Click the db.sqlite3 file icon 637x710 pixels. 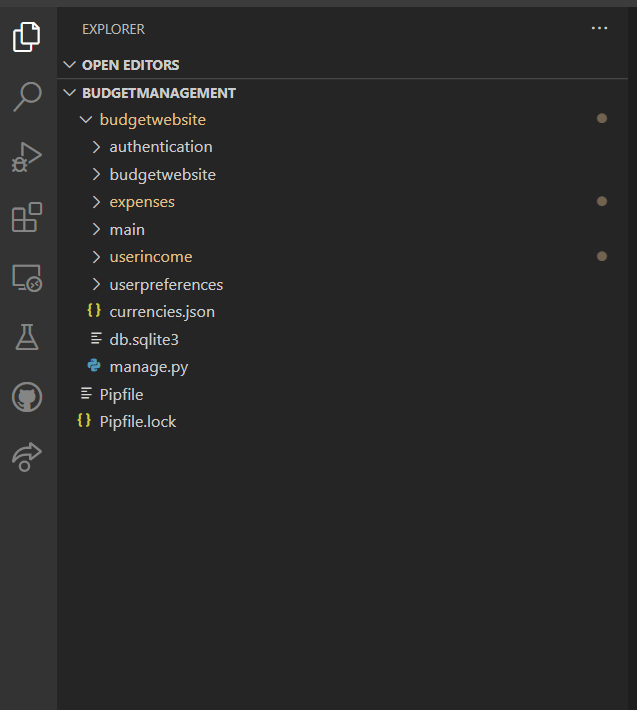[96, 338]
